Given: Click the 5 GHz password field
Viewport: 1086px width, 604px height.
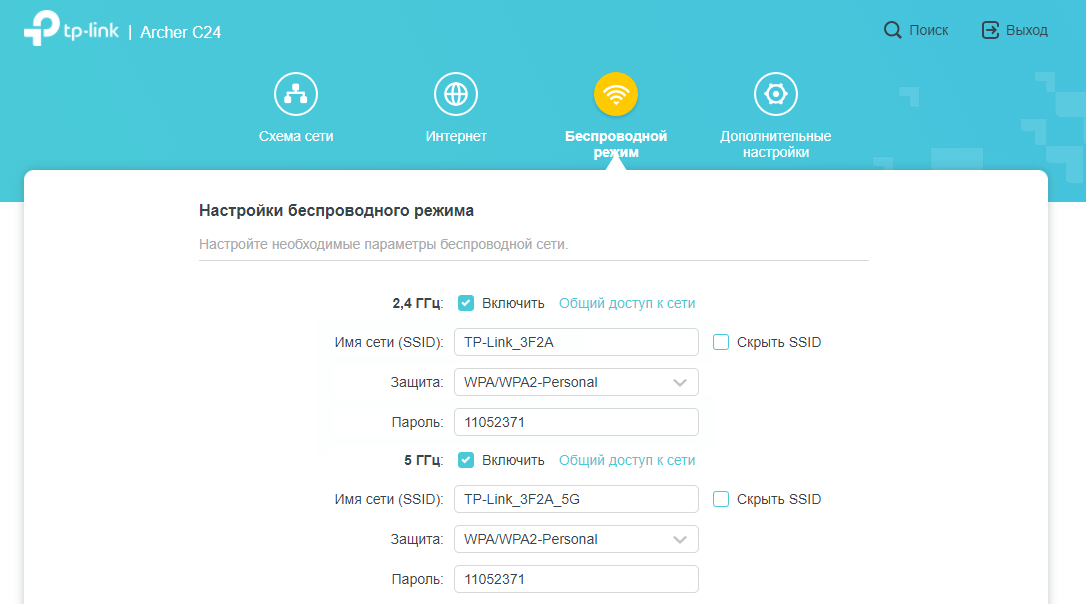Looking at the screenshot, I should point(576,579).
